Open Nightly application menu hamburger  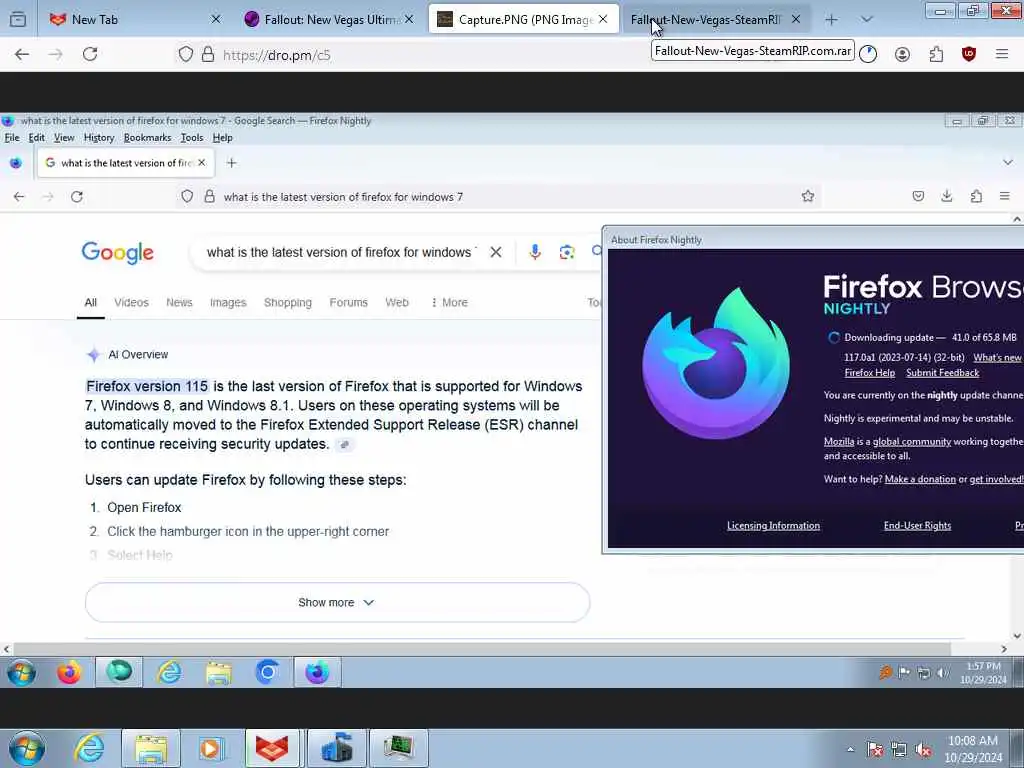pyautogui.click(x=1005, y=196)
